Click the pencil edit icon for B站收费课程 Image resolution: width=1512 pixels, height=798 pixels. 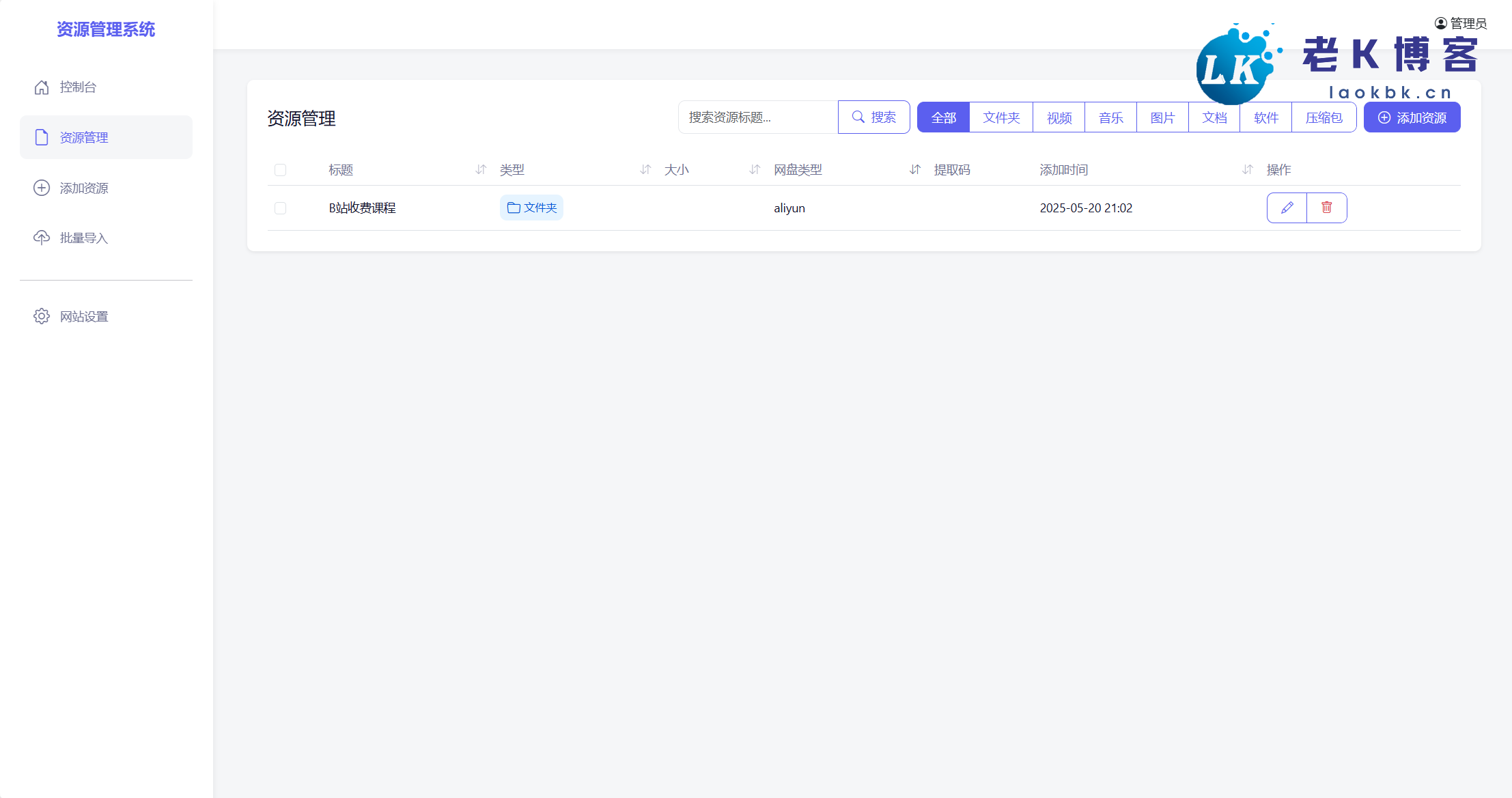point(1287,208)
